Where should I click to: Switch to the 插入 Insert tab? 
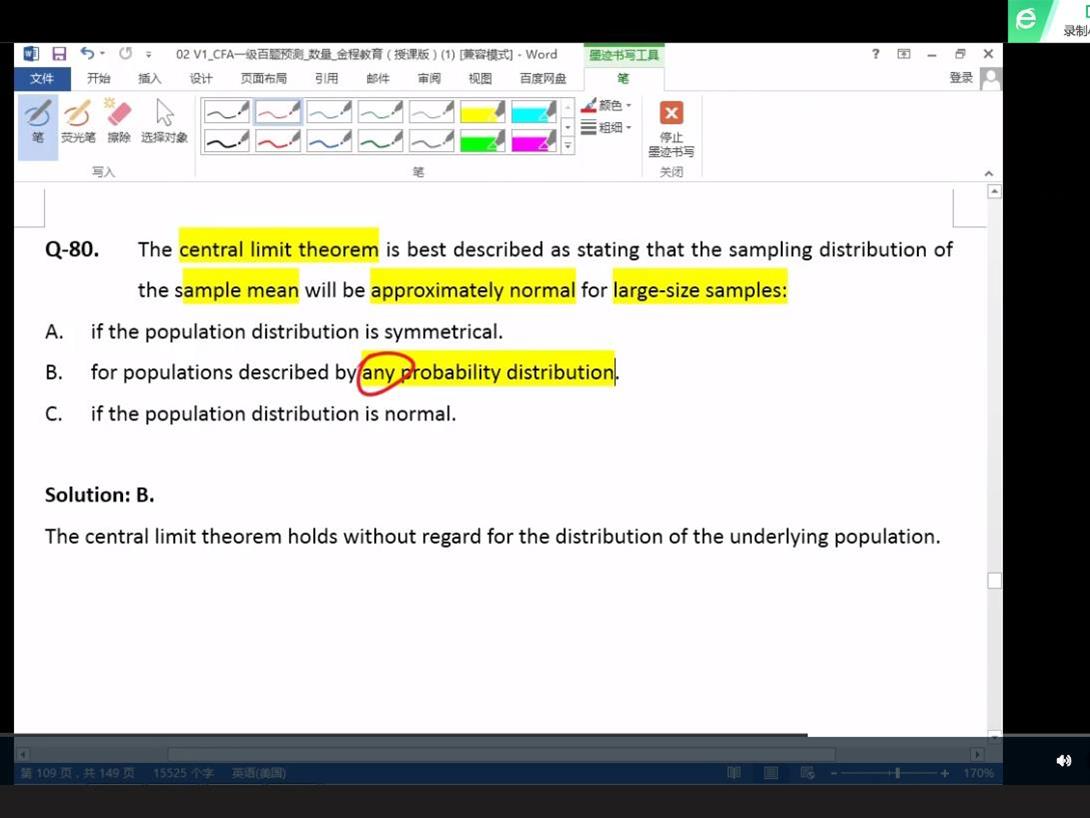click(x=149, y=79)
